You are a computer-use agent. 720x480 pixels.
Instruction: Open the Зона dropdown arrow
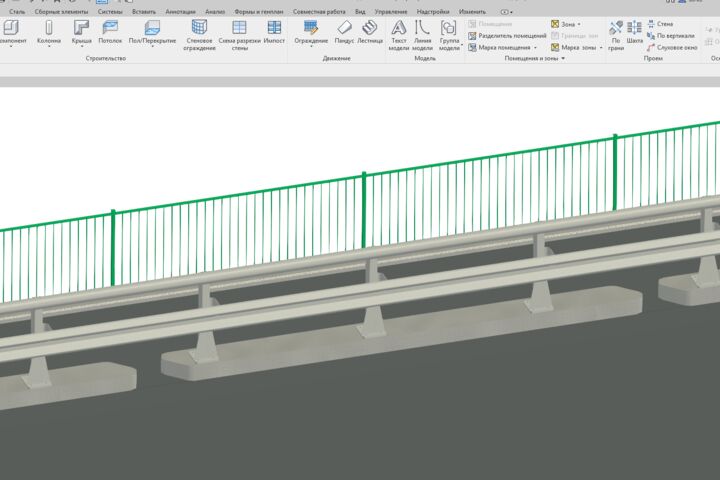(x=579, y=24)
